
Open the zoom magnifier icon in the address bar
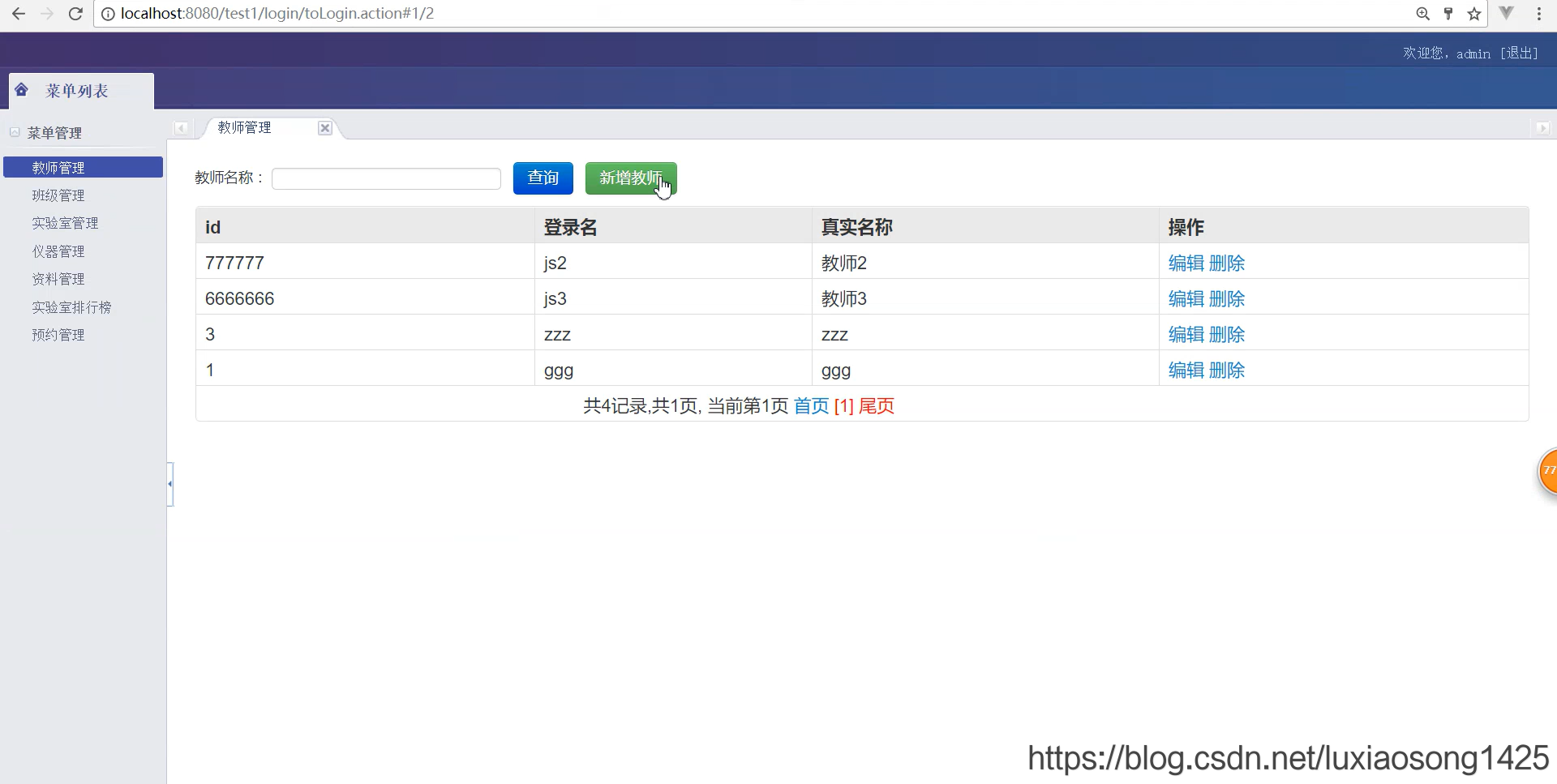tap(1422, 14)
